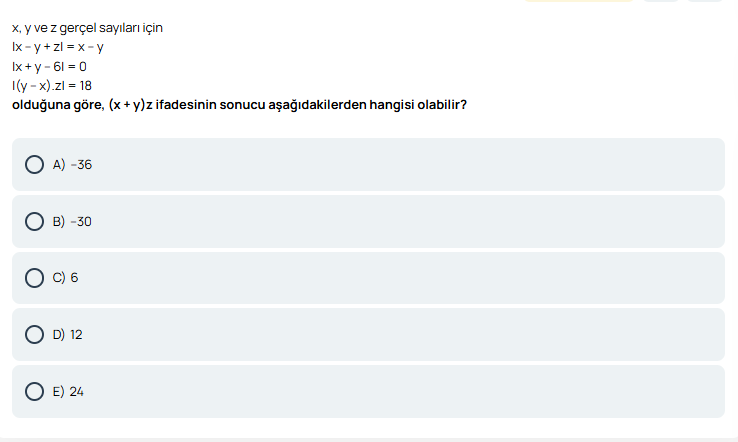Click the answer text "B) -30"

coord(72,221)
